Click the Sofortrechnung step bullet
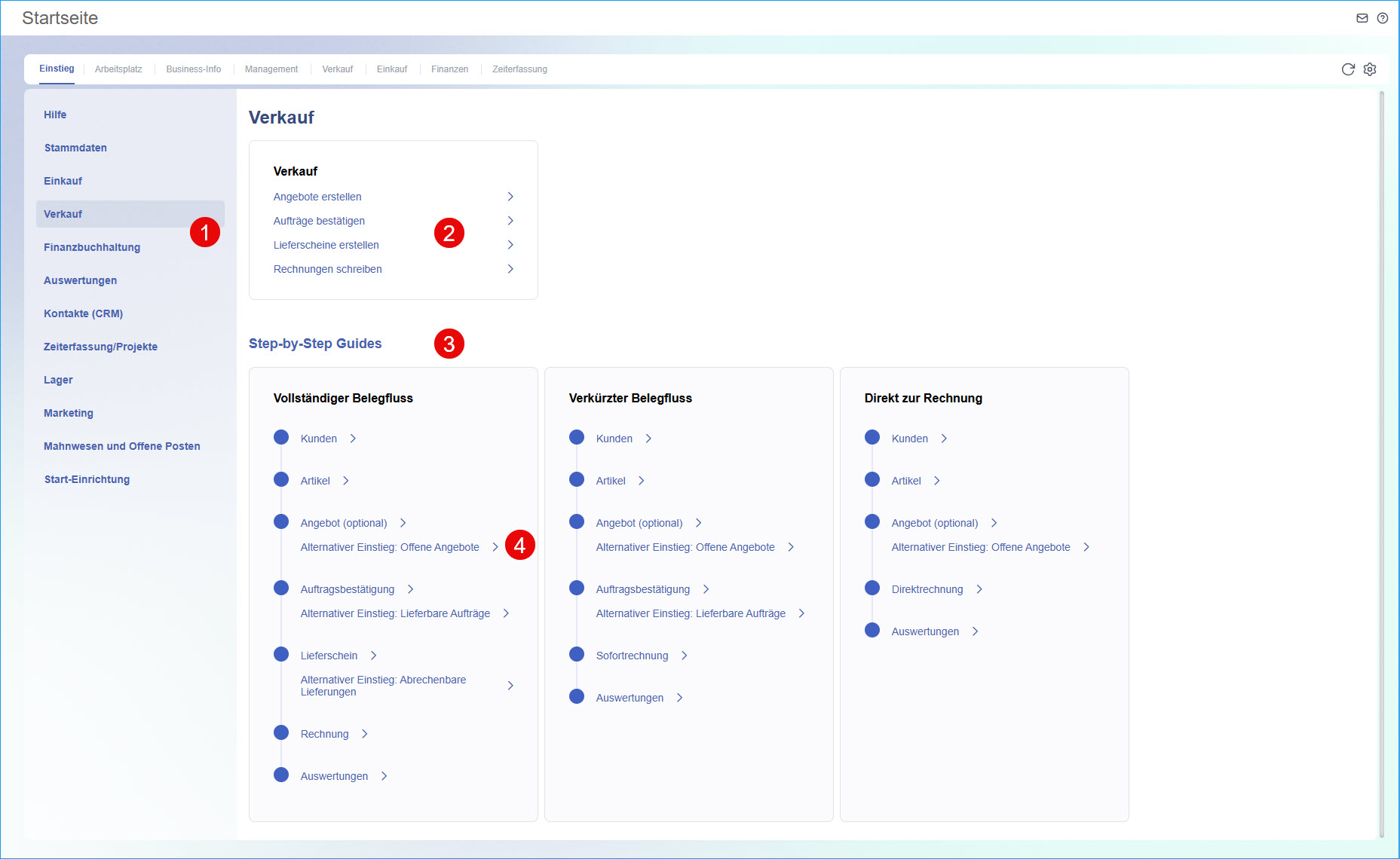 pyautogui.click(x=577, y=655)
